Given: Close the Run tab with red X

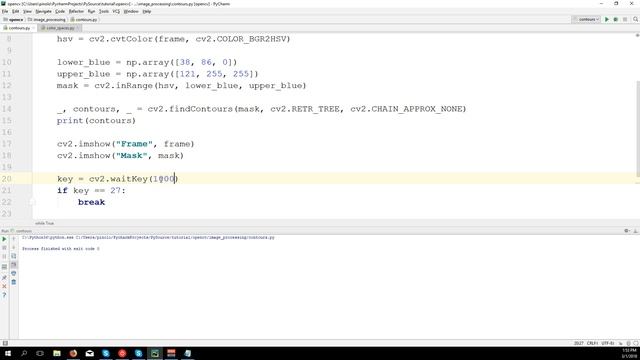Looking at the screenshot, I should coord(4,286).
